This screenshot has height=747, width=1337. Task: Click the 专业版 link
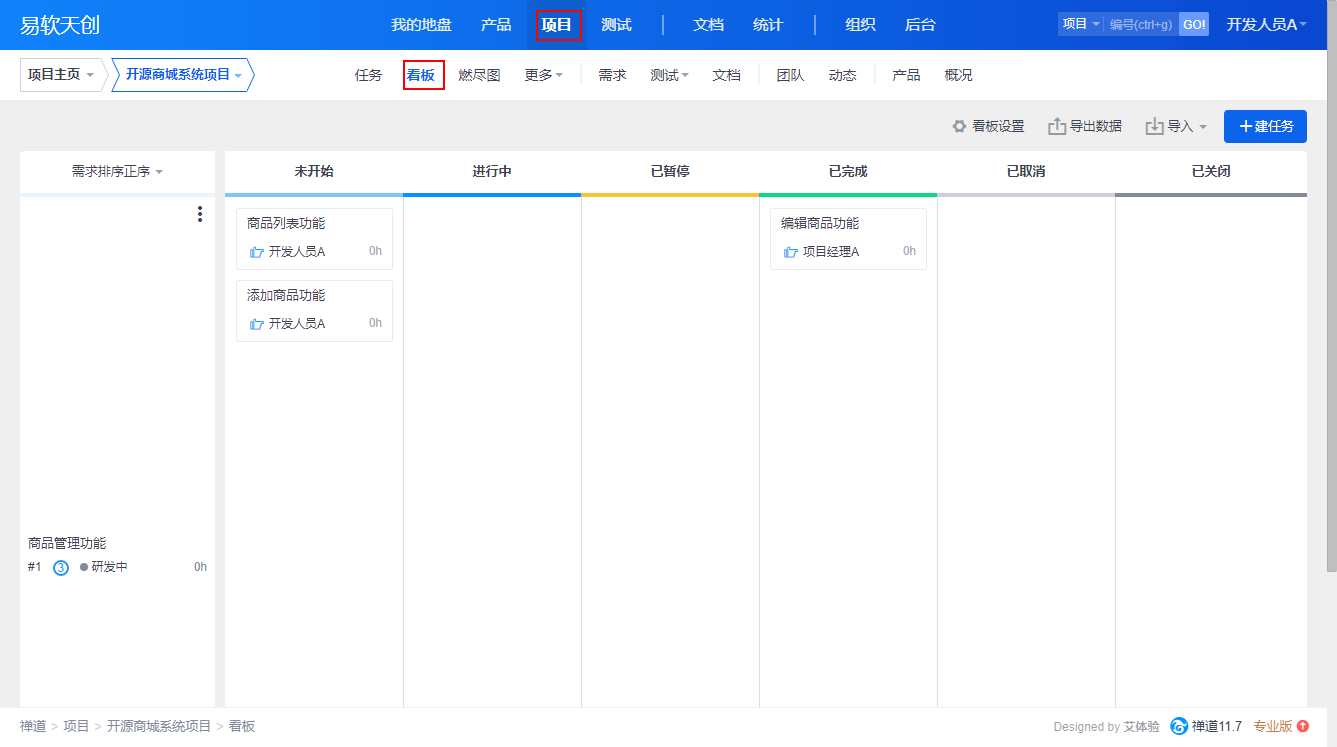coord(1273,726)
